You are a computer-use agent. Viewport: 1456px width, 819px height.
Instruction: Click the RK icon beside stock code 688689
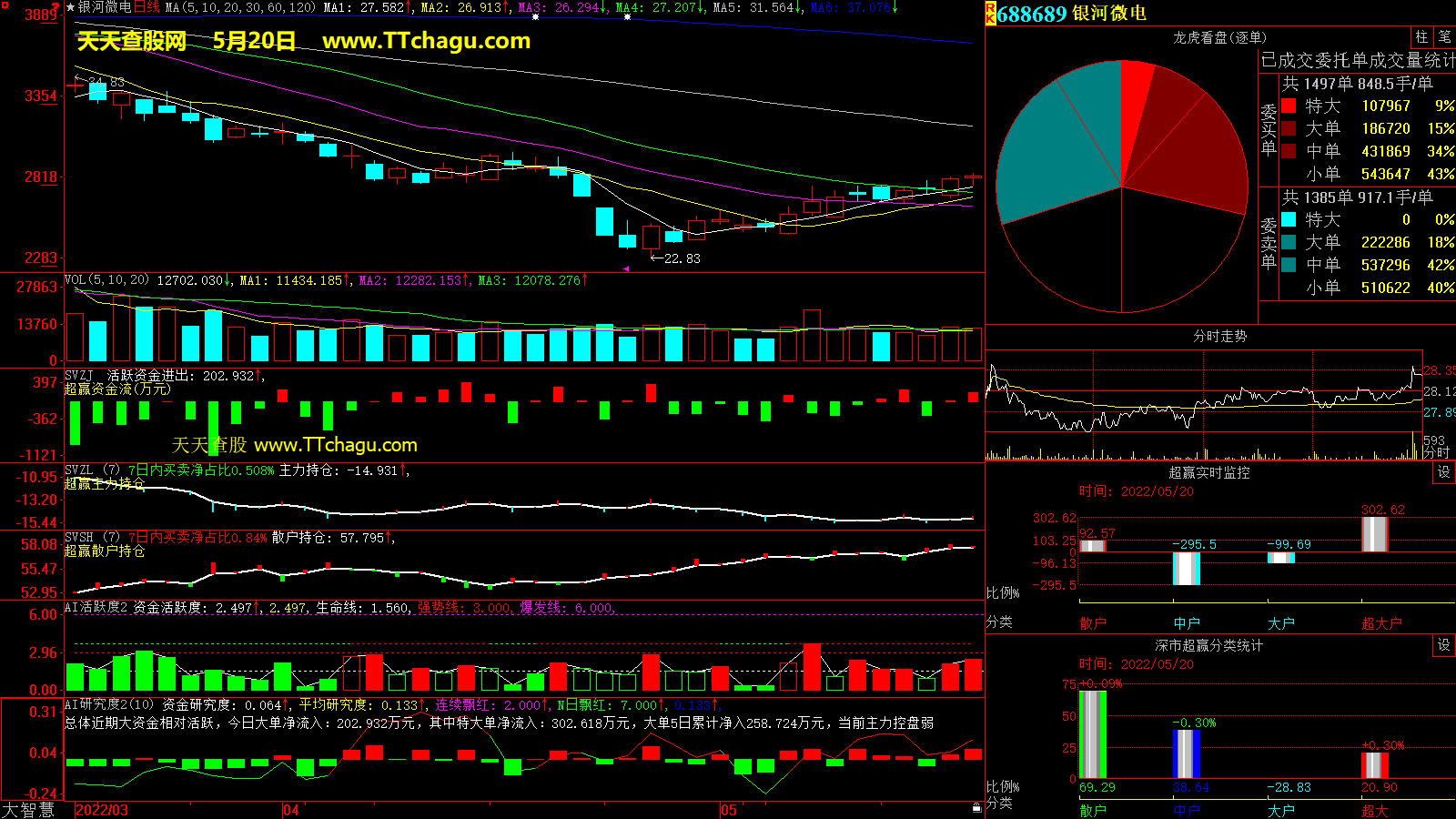click(990, 14)
